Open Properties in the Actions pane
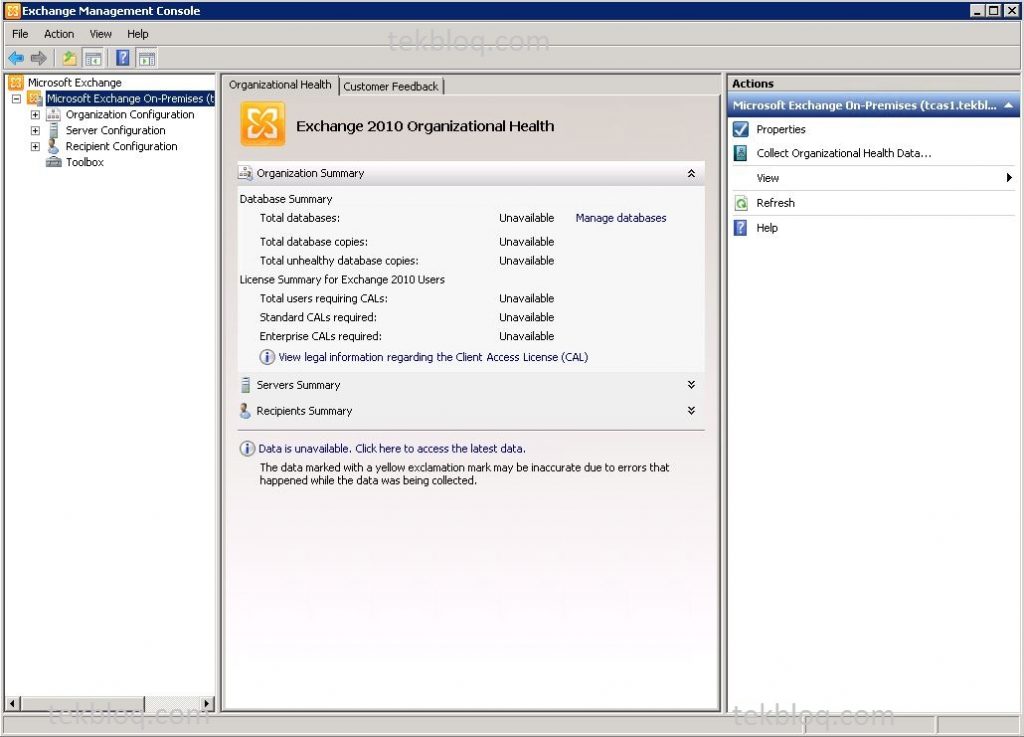This screenshot has width=1024, height=737. click(781, 129)
